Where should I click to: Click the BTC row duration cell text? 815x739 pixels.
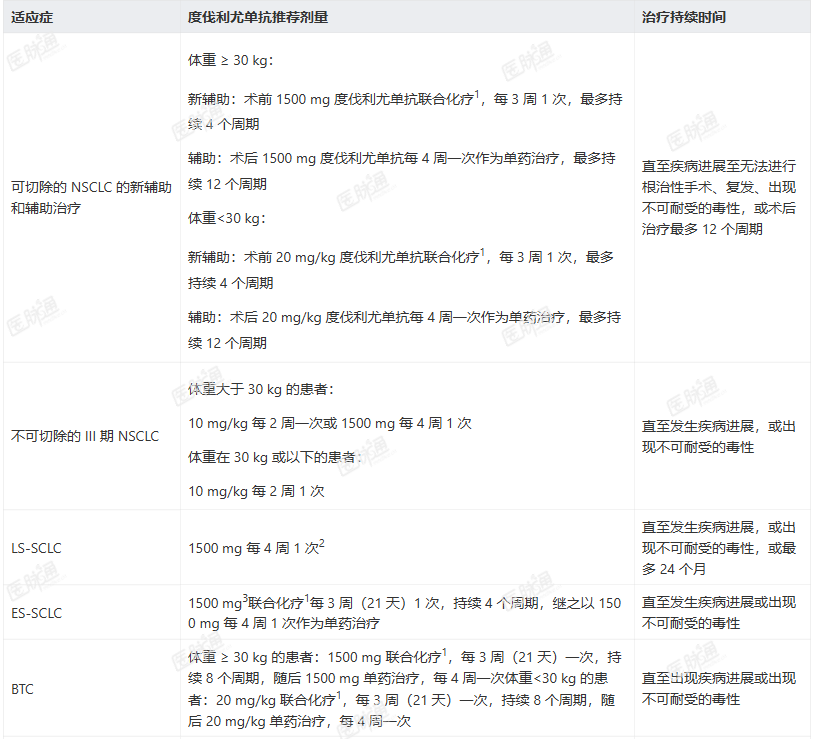point(718,689)
